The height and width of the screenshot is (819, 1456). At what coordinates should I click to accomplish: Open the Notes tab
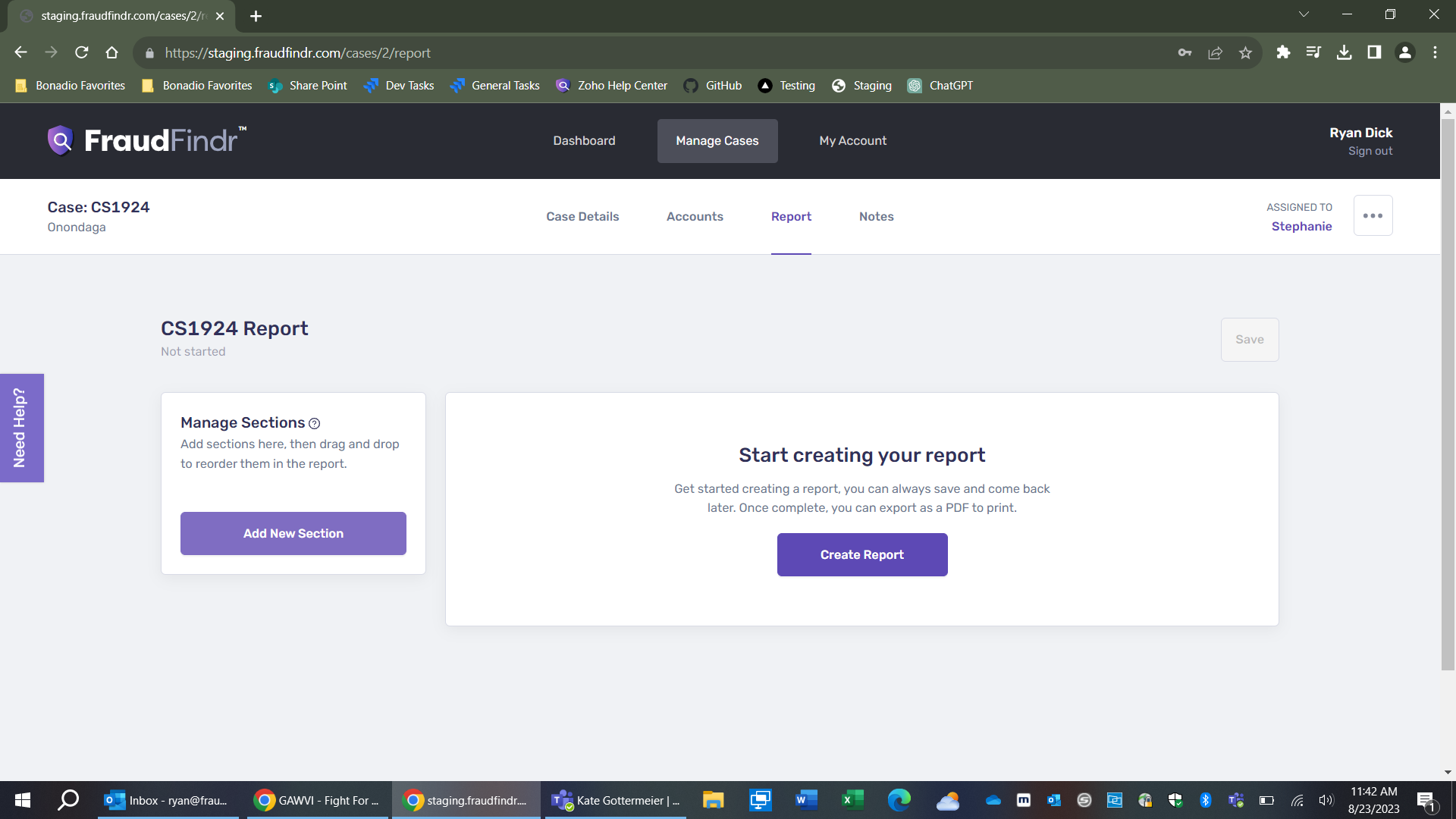coord(876,217)
